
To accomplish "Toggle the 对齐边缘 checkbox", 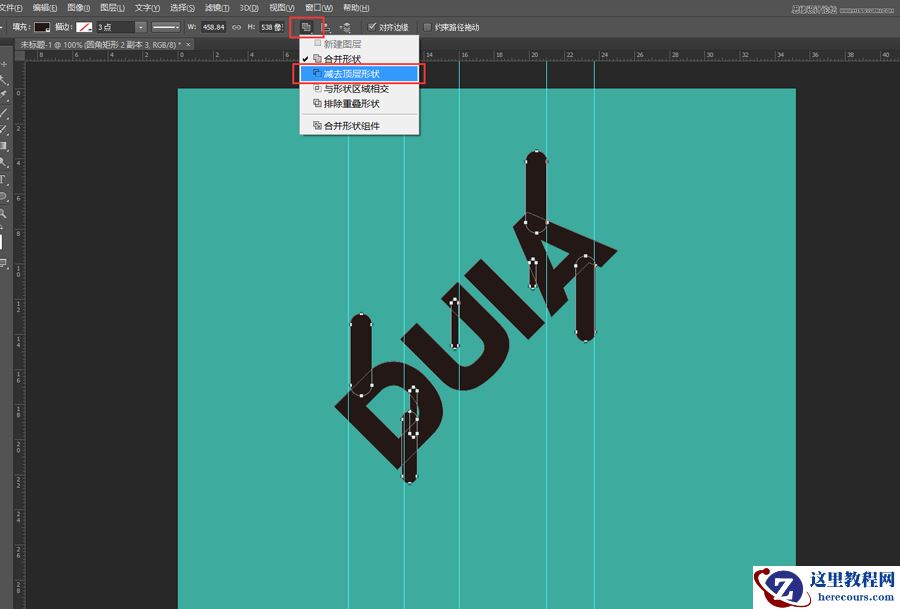I will pyautogui.click(x=373, y=27).
